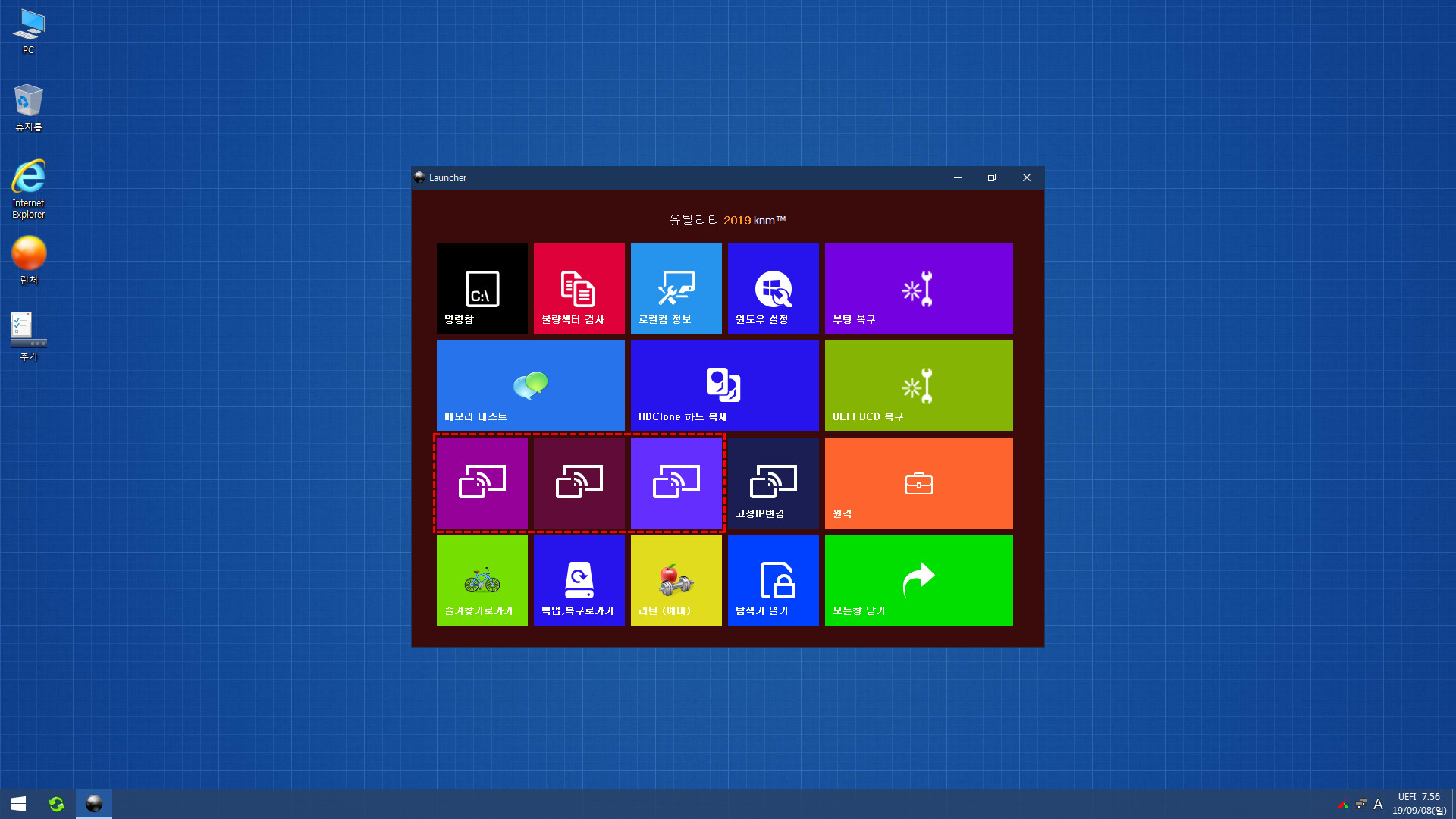Open the 명령창 command prompt tile
Screen dimensions: 1456x819
482,289
